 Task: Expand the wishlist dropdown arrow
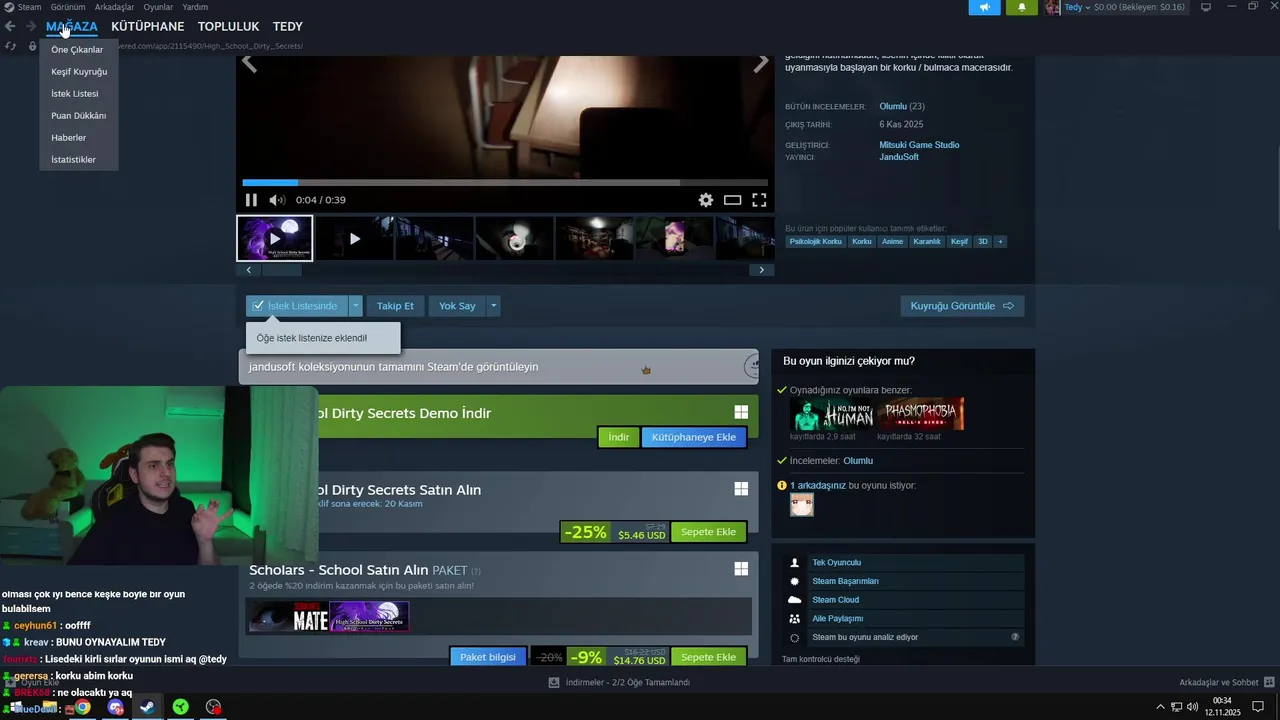356,306
